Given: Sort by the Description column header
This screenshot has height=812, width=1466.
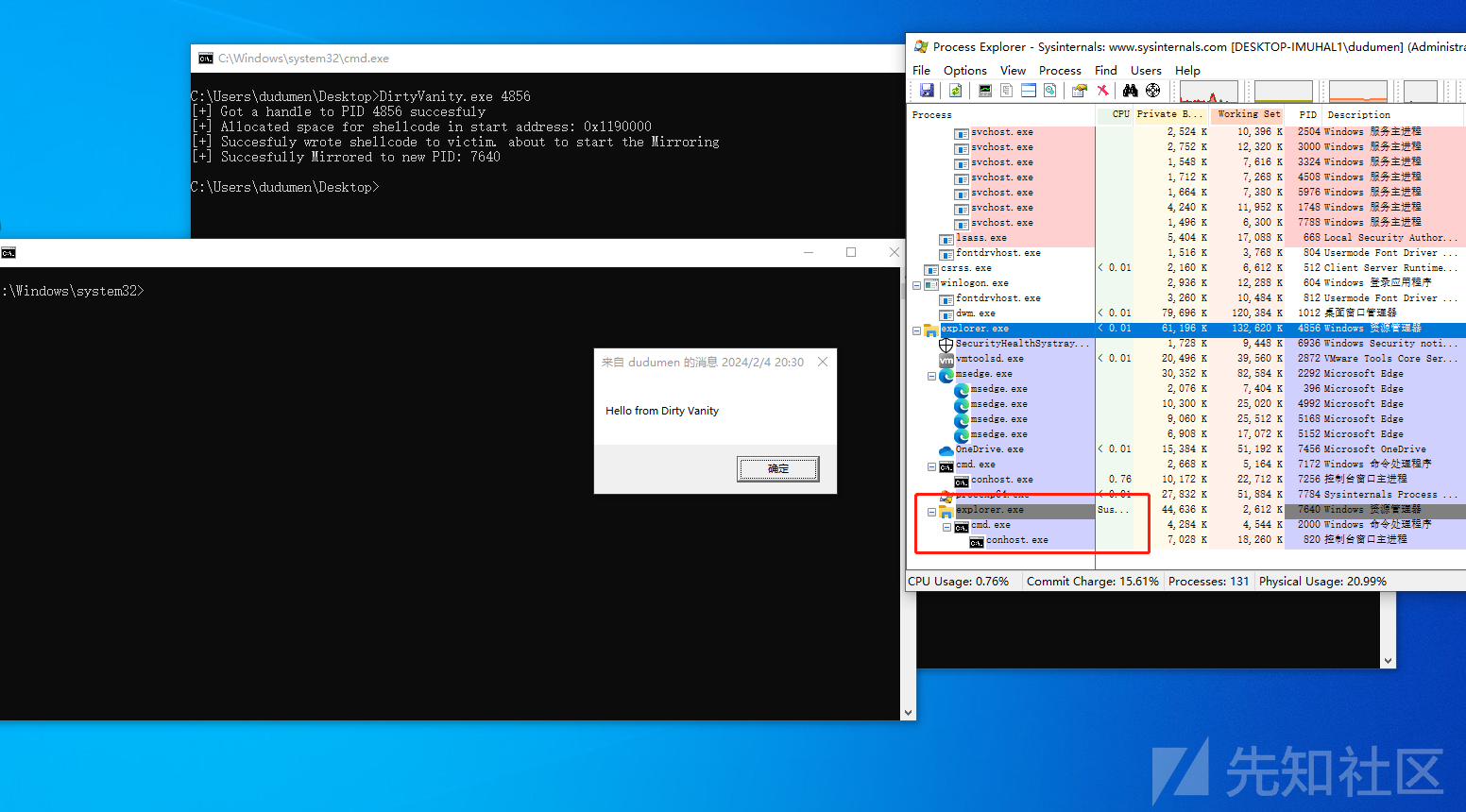Looking at the screenshot, I should click(1394, 114).
